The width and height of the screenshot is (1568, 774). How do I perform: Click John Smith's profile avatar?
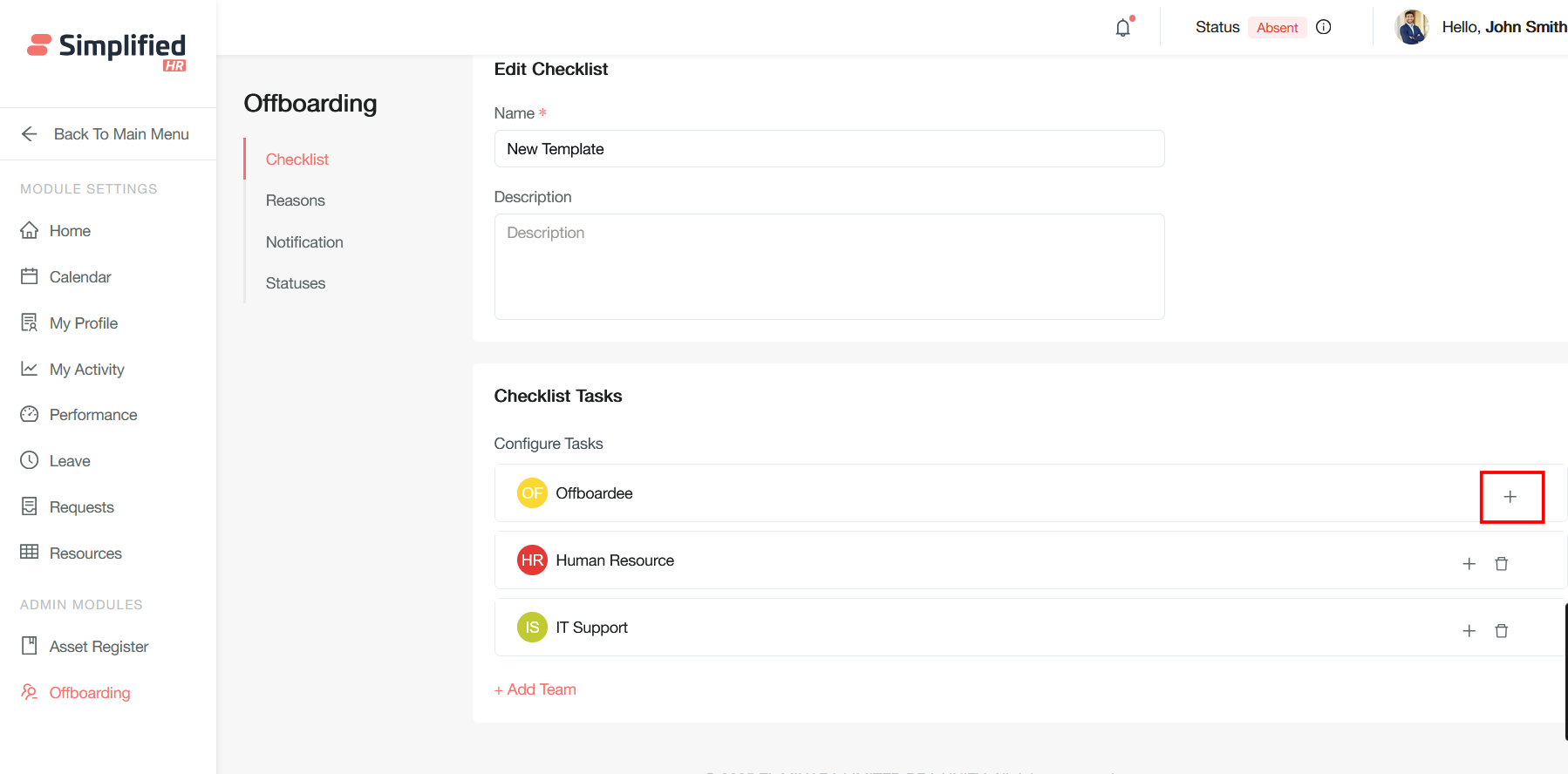(x=1411, y=27)
